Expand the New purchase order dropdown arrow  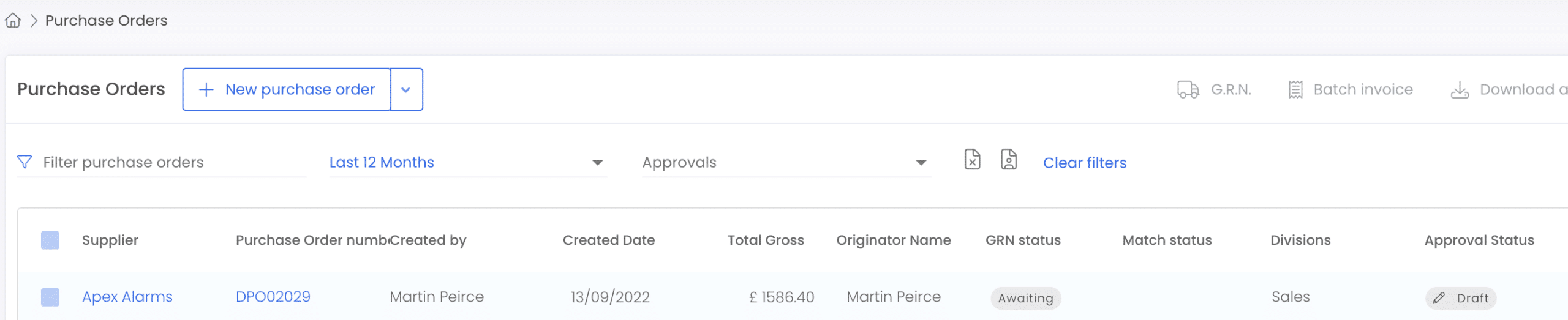pos(406,89)
